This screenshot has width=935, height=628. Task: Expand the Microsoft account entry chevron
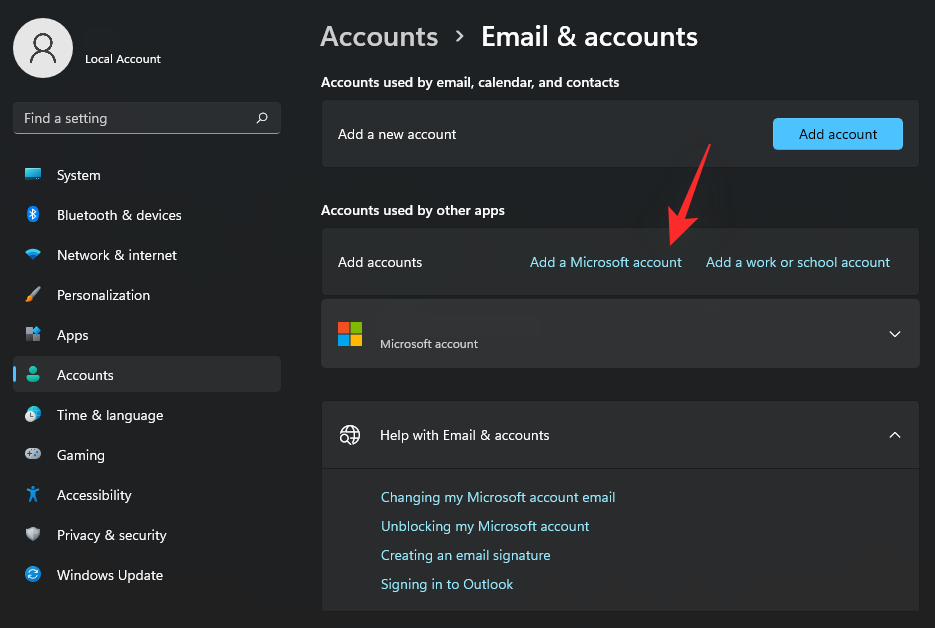click(x=895, y=334)
